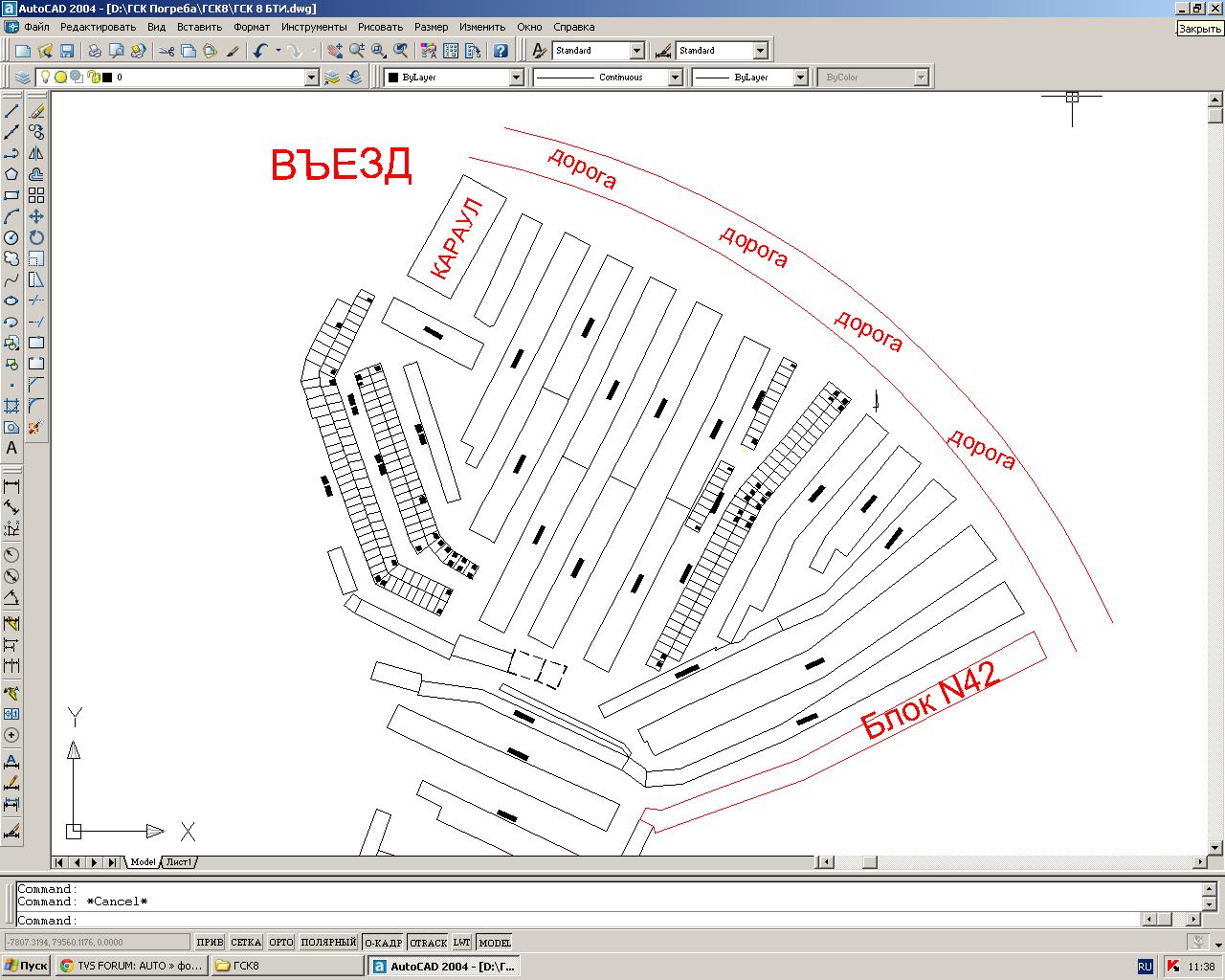
Task: Toggle ORTO mode in status bar
Action: pos(280,943)
